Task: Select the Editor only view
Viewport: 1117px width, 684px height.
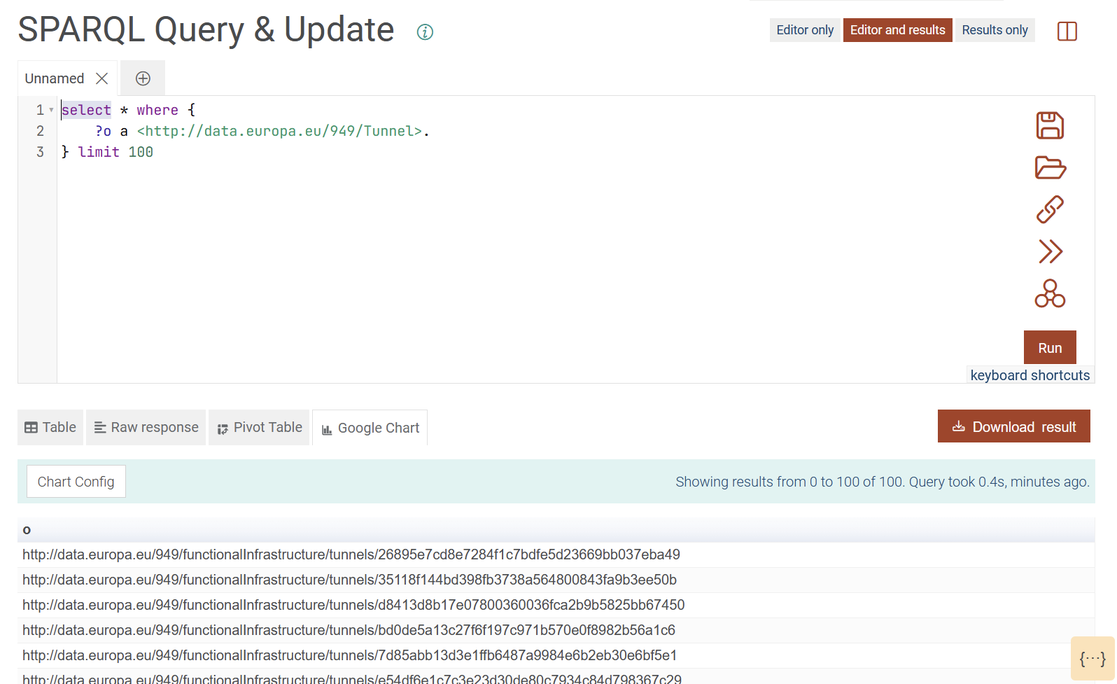Action: (x=804, y=30)
